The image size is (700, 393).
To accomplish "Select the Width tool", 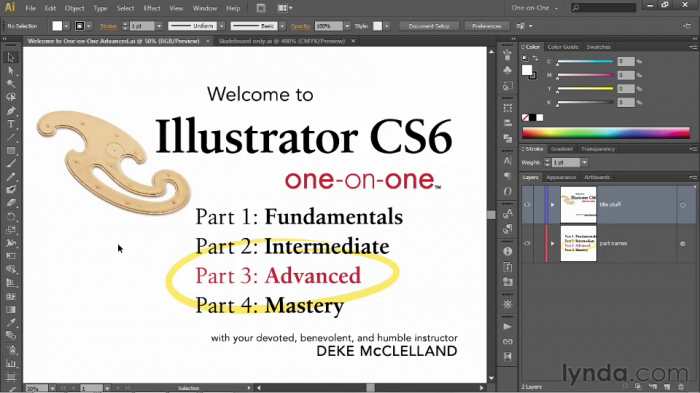I will (11, 243).
